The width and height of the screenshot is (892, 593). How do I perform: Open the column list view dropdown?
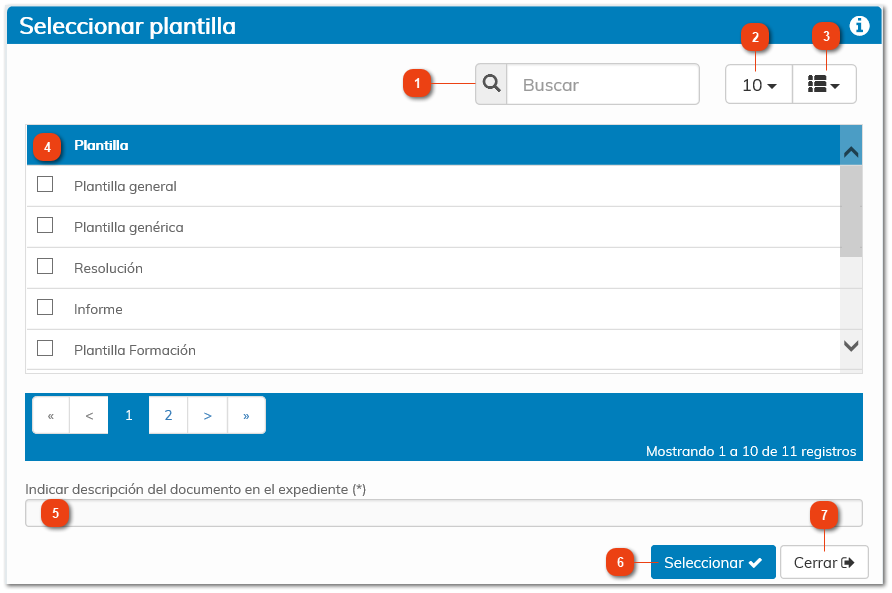click(x=824, y=85)
